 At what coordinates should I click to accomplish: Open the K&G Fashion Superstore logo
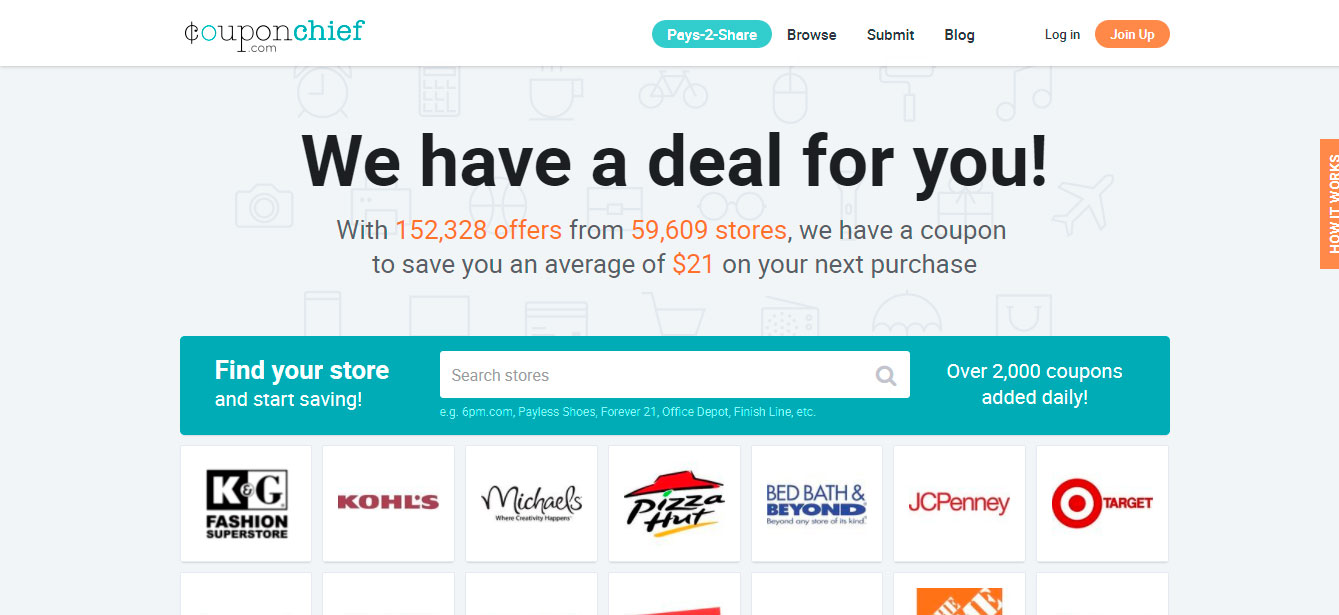tap(246, 503)
